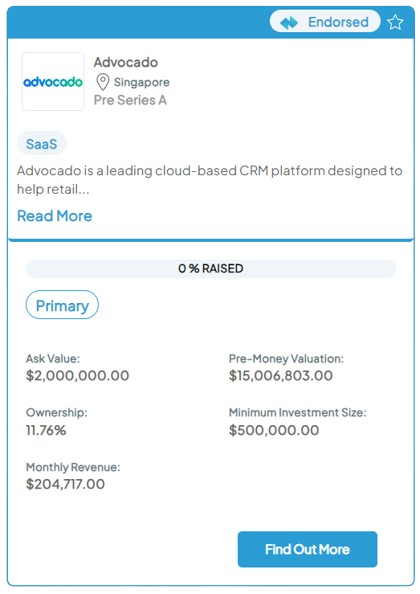Select the SaaS category tag
This screenshot has height=594, width=420.
pos(42,144)
